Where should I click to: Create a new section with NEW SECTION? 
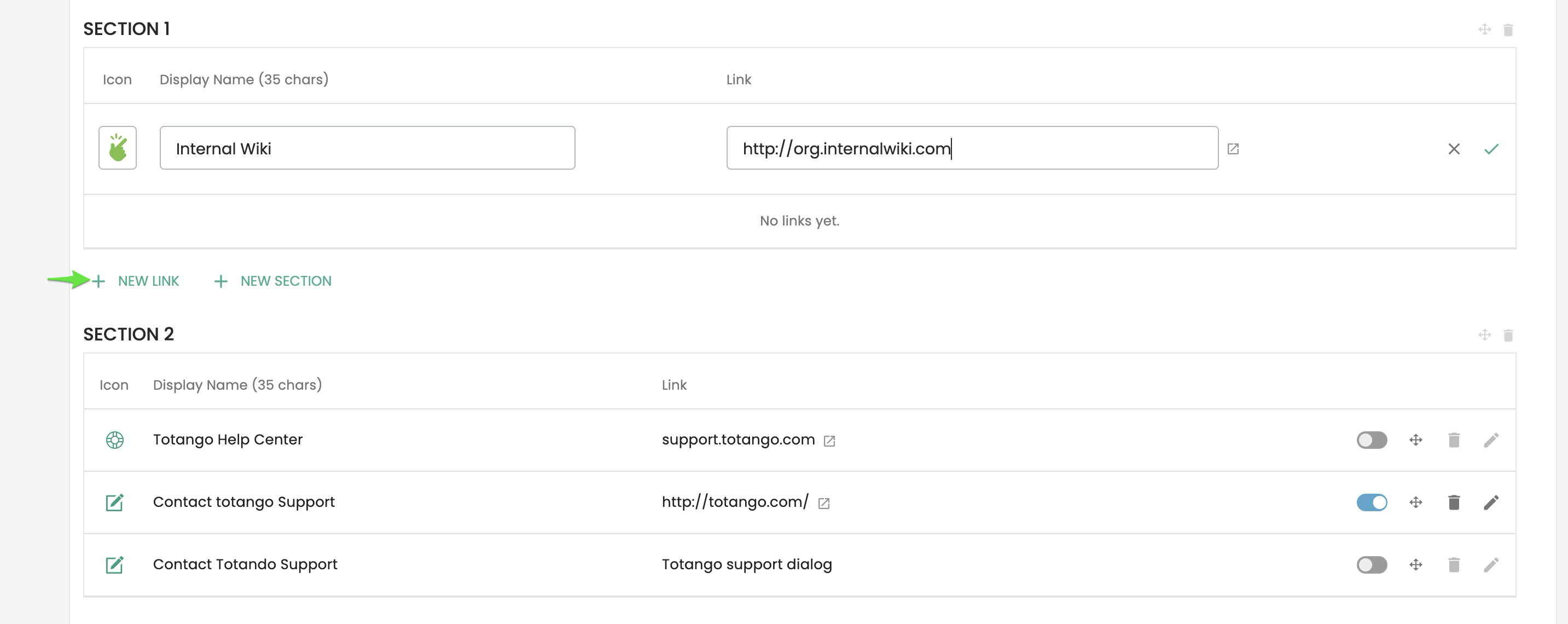[272, 281]
